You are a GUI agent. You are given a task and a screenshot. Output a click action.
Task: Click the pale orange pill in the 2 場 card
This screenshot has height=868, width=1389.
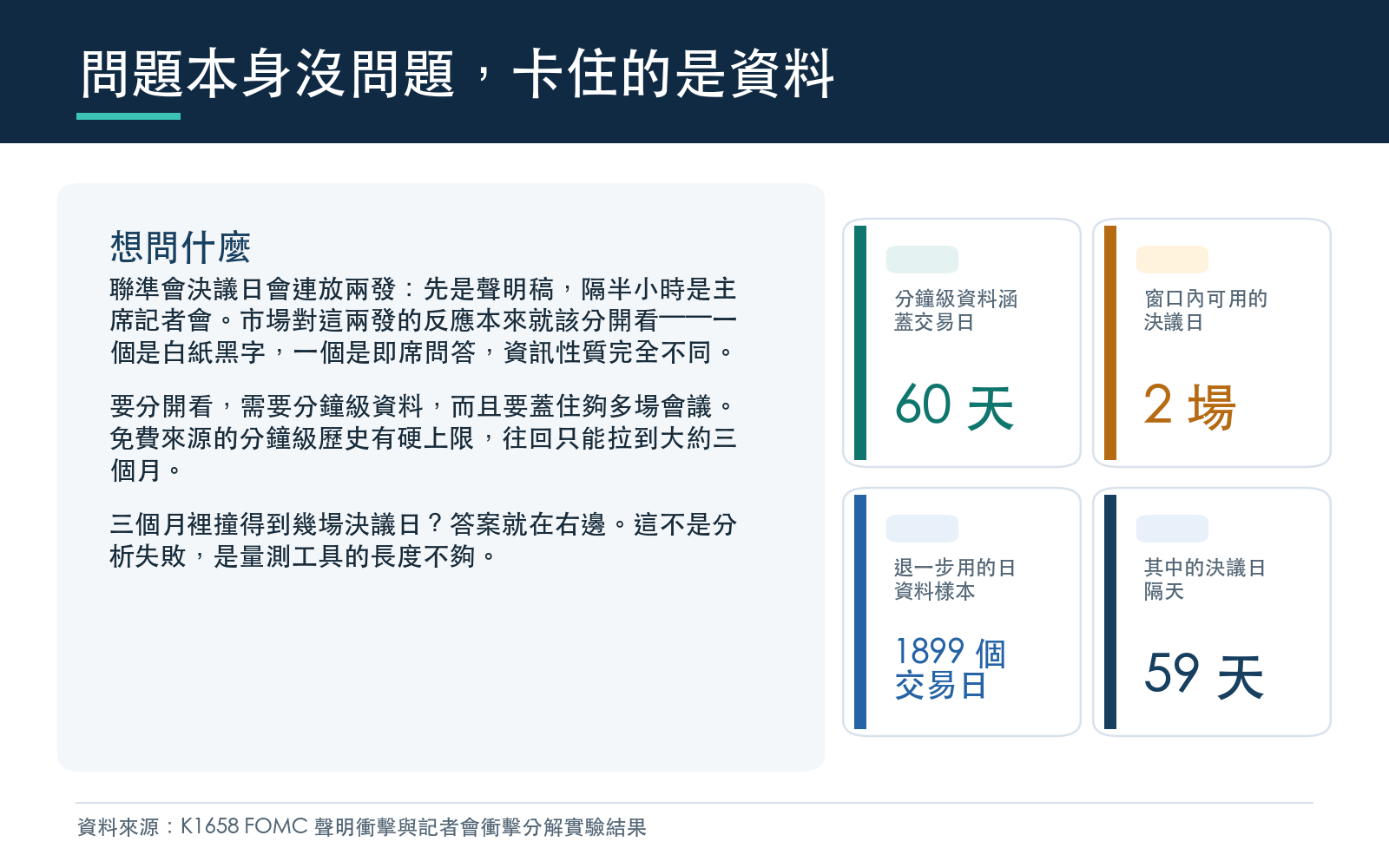1172,260
